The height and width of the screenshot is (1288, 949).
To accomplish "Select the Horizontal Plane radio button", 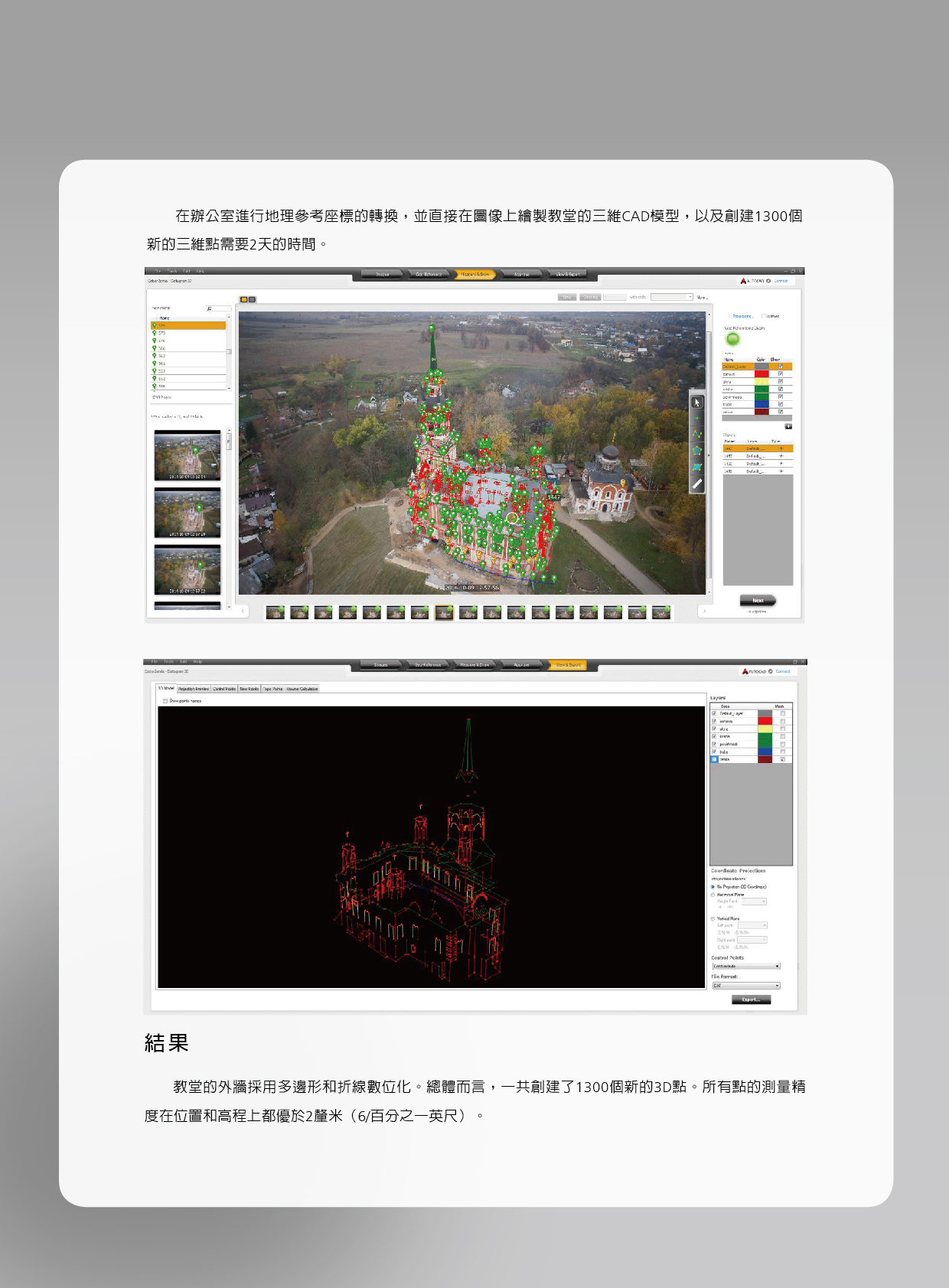I will tap(713, 895).
